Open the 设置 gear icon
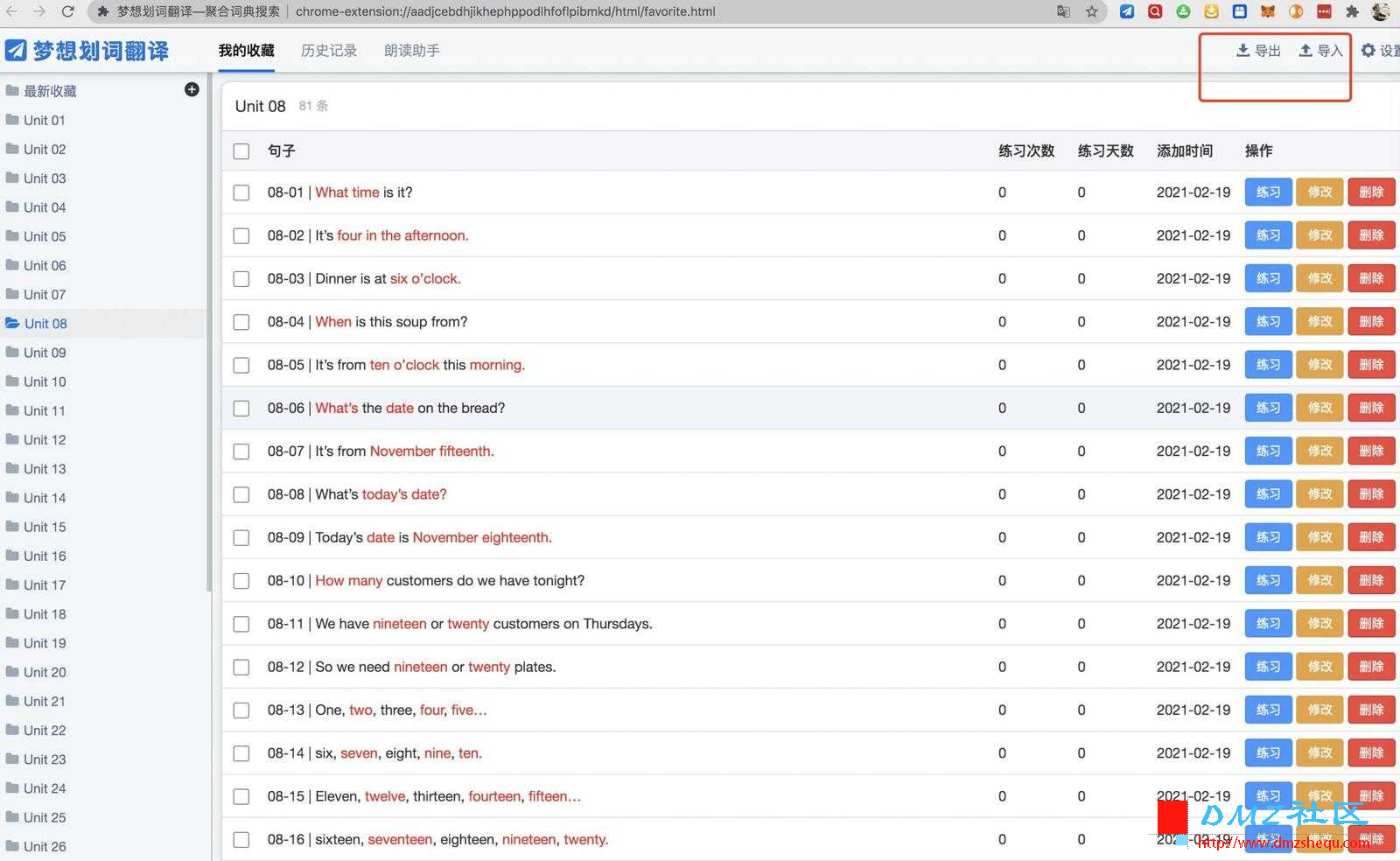 [x=1368, y=51]
